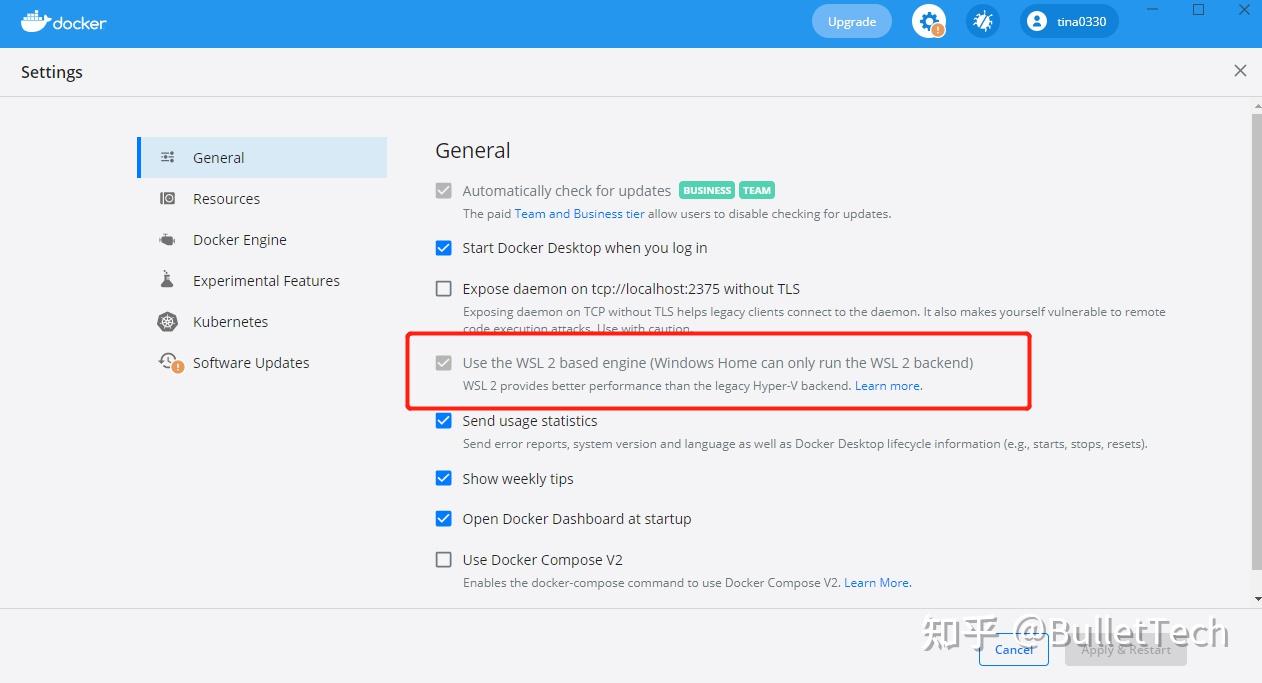The width and height of the screenshot is (1262, 683).
Task: Select the General settings section
Action: click(x=218, y=157)
